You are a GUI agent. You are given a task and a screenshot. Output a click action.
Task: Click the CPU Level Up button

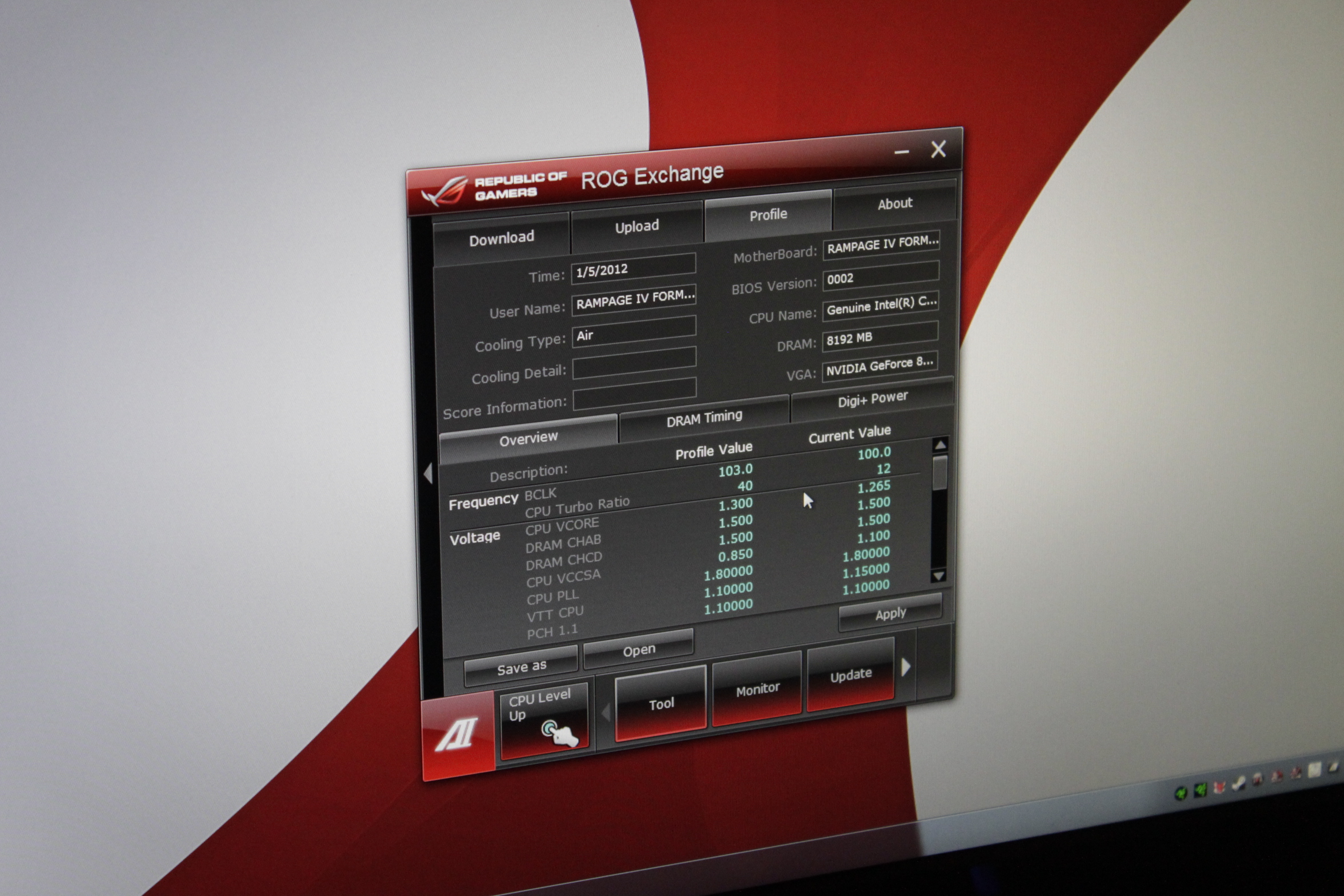click(545, 721)
